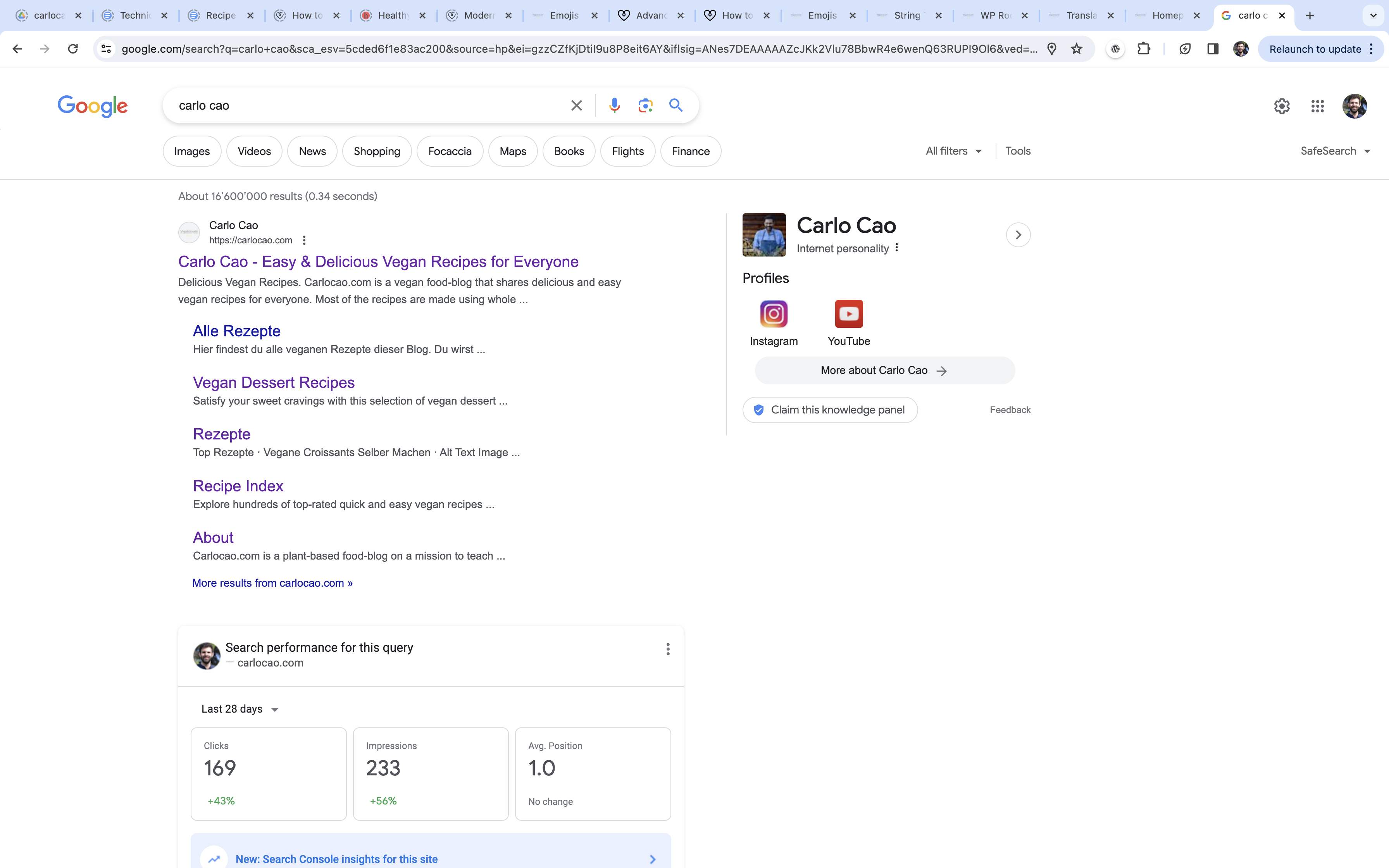This screenshot has width=1389, height=868.
Task: Open the WordPress extension icon
Action: 1115,49
